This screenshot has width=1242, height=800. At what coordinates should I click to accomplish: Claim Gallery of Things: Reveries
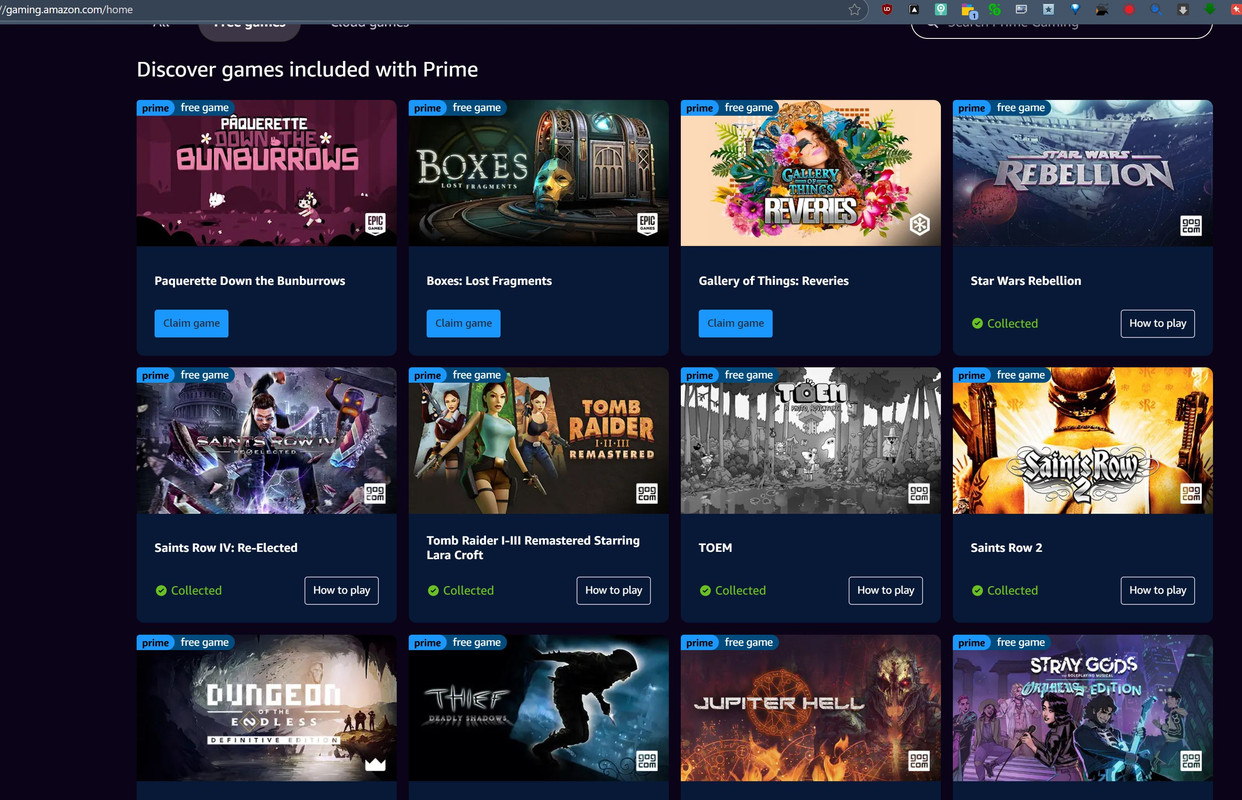[735, 323]
